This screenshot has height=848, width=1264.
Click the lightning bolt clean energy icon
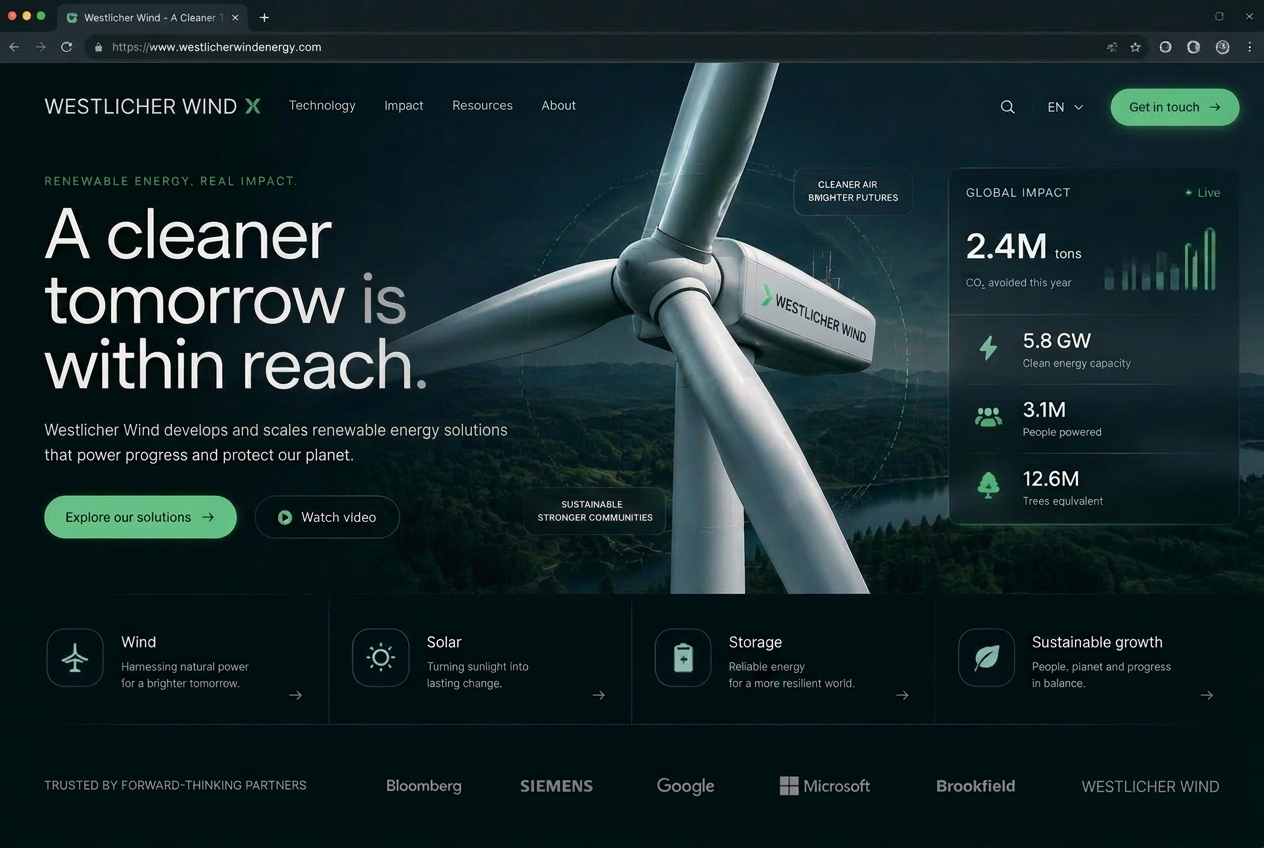(988, 348)
